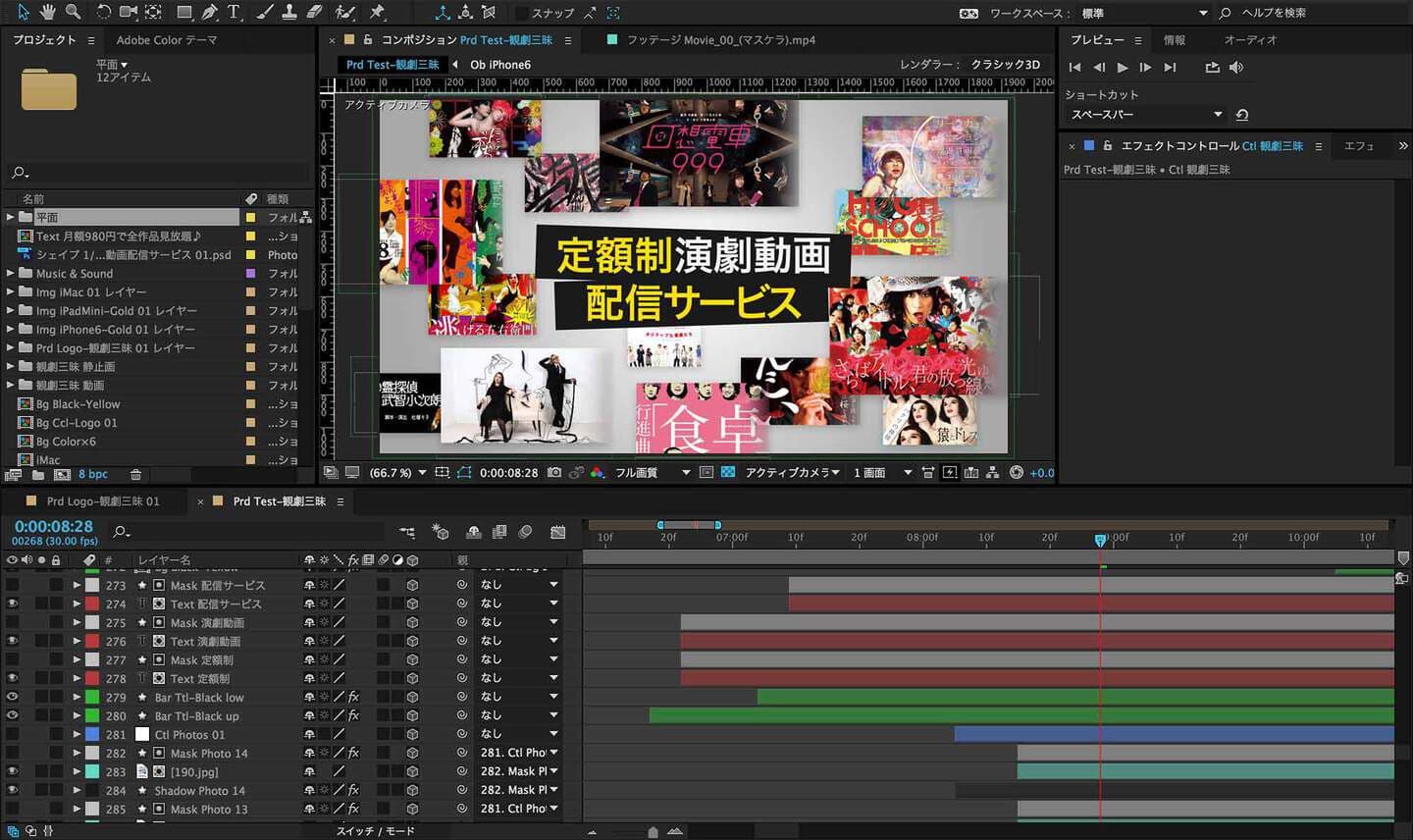Open the フル画質 resolution dropdown
This screenshot has width=1413, height=840.
pyautogui.click(x=653, y=473)
